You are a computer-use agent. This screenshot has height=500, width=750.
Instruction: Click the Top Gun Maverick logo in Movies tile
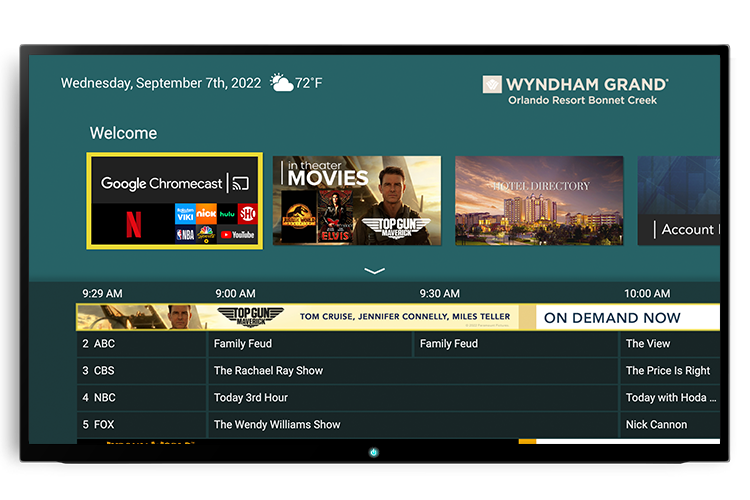click(x=396, y=227)
